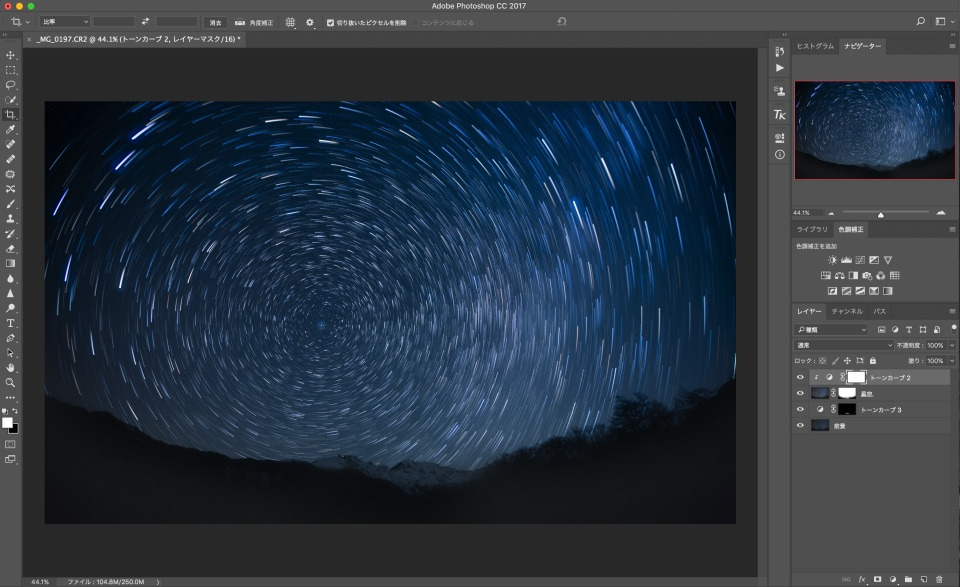
Task: Switch to the チャンネル tab
Action: pyautogui.click(x=847, y=312)
